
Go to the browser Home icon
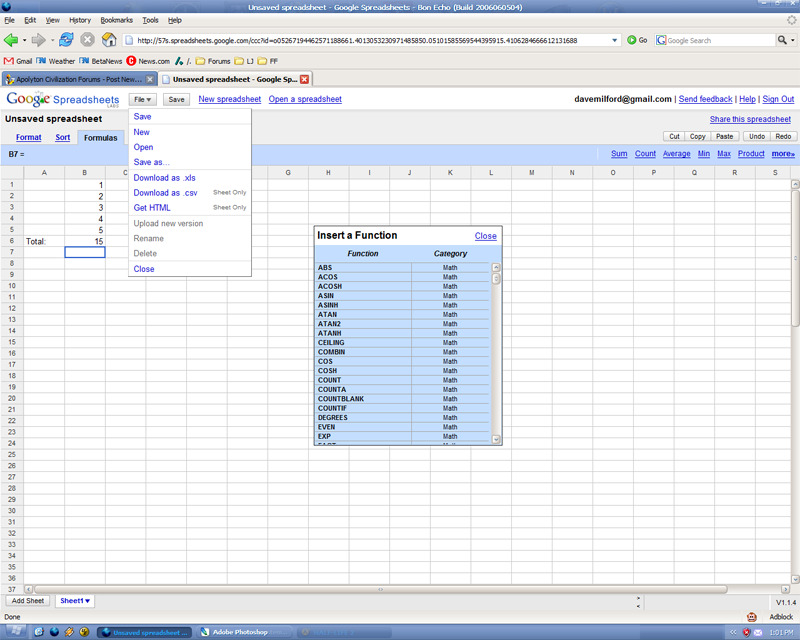[109, 40]
